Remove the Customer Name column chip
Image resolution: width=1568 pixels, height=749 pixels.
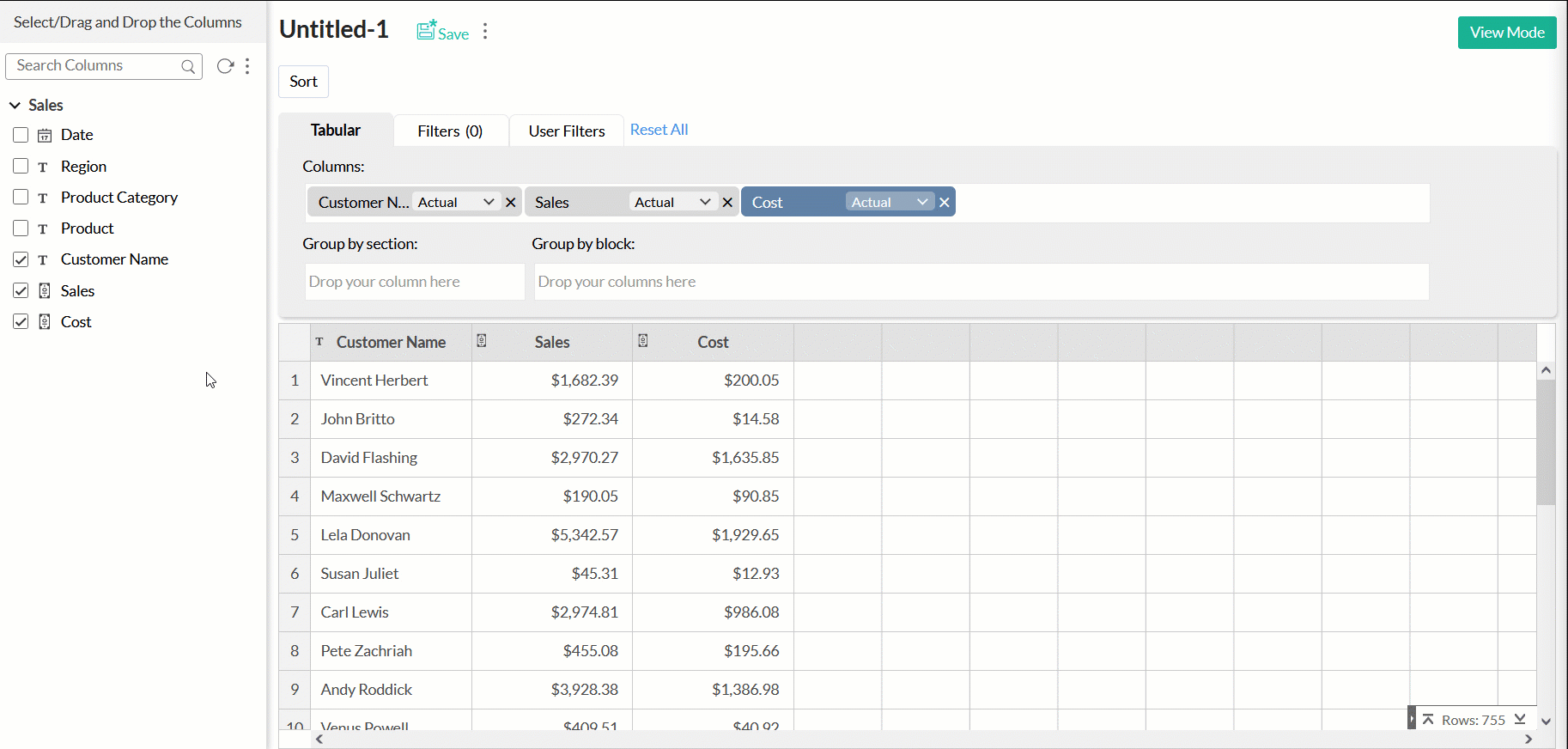point(511,203)
